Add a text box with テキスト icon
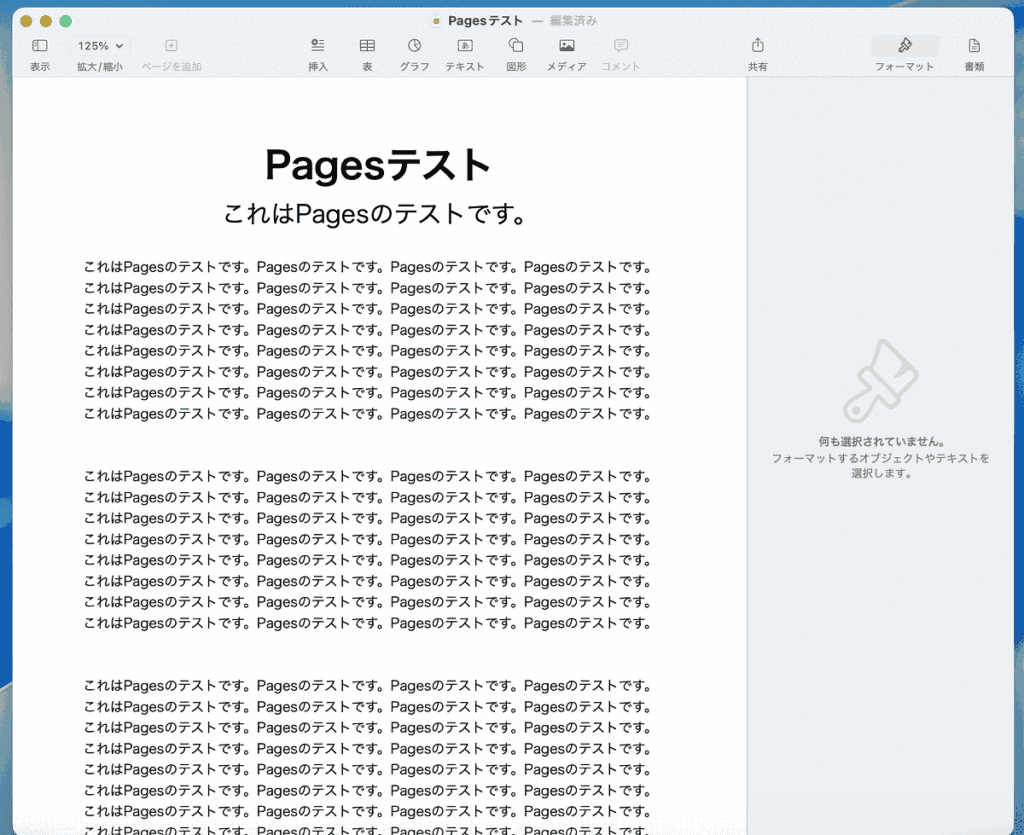Screen dimensions: 1024x835 [465, 45]
